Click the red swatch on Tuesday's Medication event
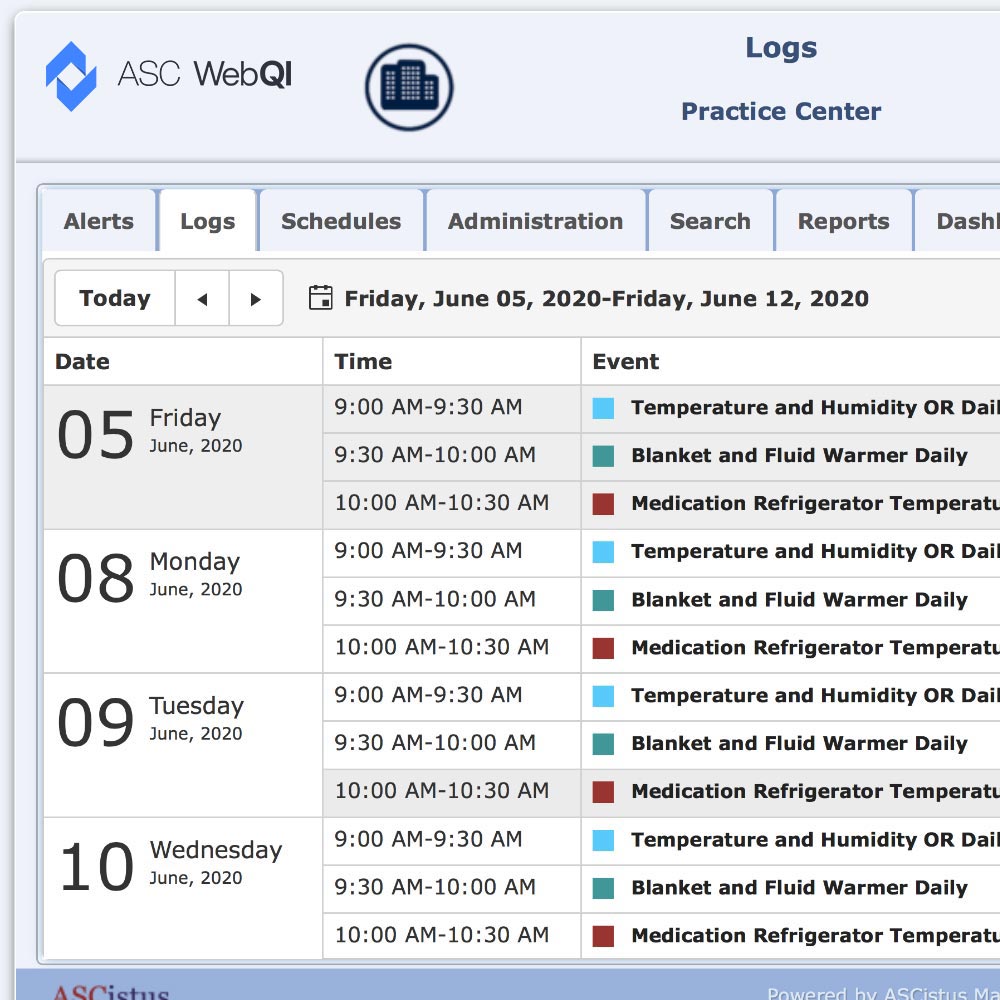This screenshot has width=1000, height=1000. (603, 792)
